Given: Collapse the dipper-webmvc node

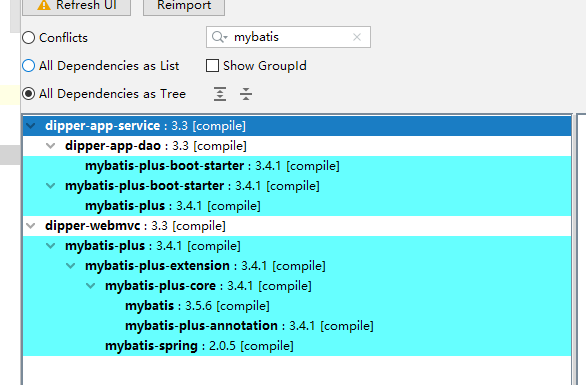Looking at the screenshot, I should pos(31,226).
